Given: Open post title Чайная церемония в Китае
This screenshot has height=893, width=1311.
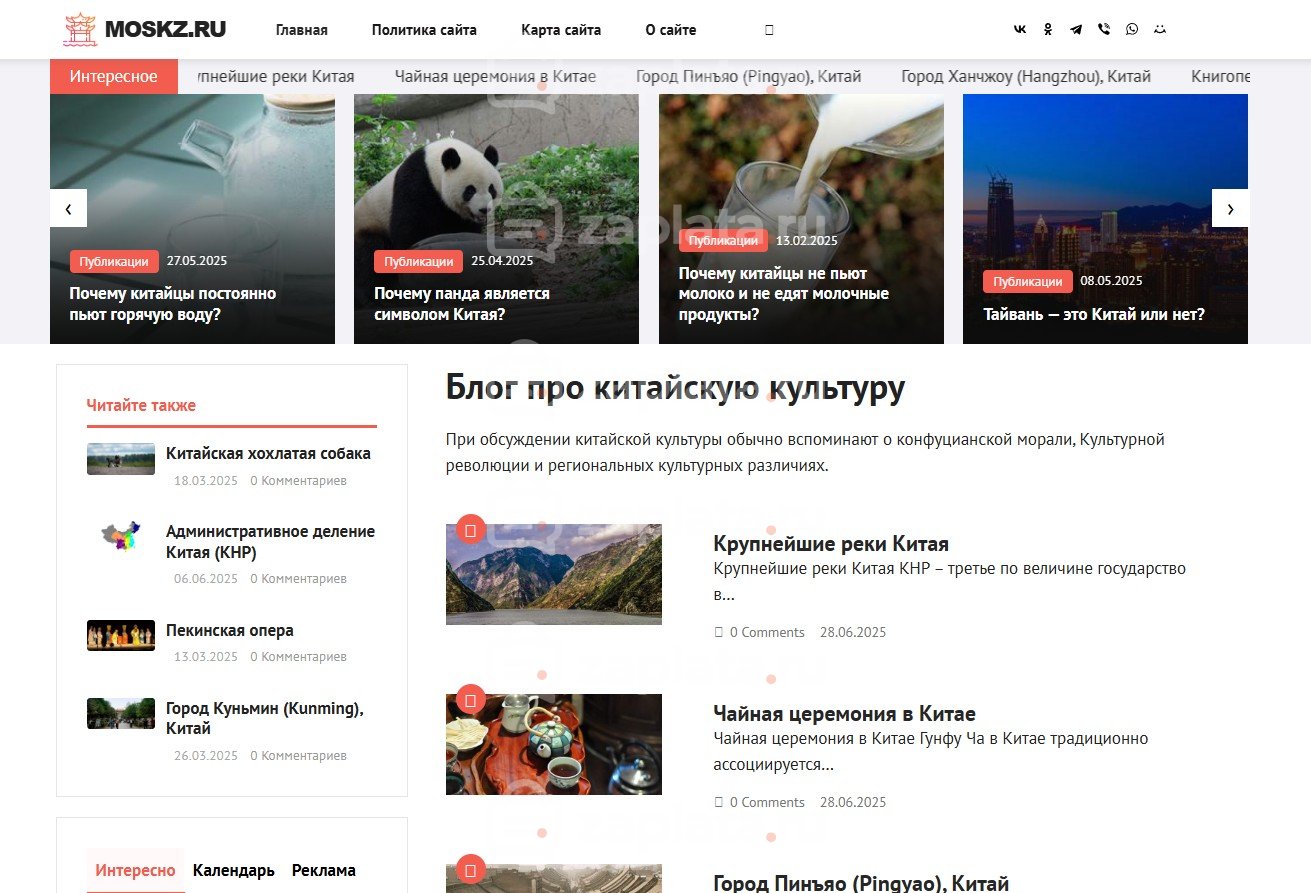Looking at the screenshot, I should click(x=844, y=714).
